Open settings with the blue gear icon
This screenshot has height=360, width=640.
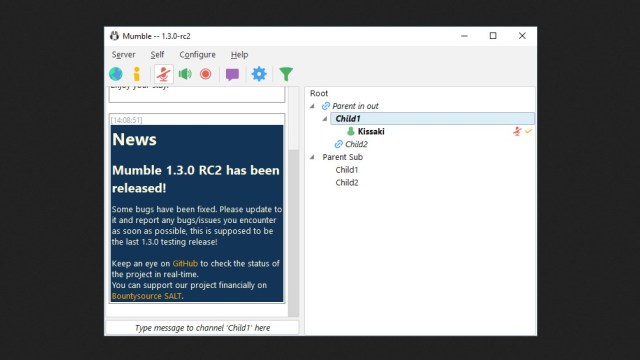(x=259, y=74)
